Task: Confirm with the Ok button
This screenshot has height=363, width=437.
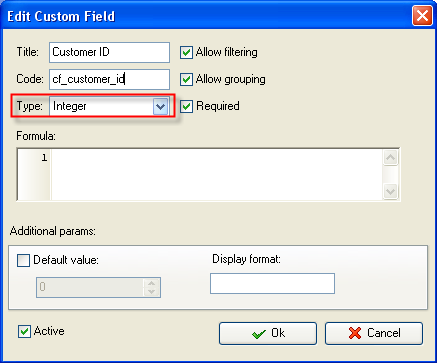Action: [268, 333]
